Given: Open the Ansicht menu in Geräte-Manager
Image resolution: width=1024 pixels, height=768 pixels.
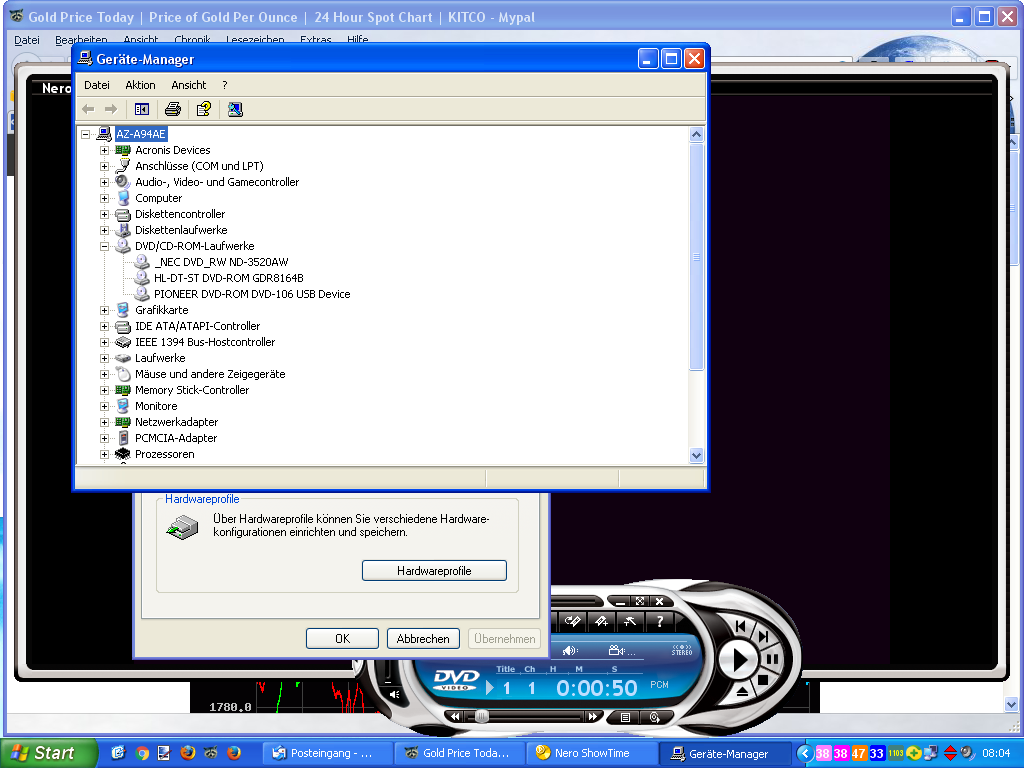Looking at the screenshot, I should (189, 85).
